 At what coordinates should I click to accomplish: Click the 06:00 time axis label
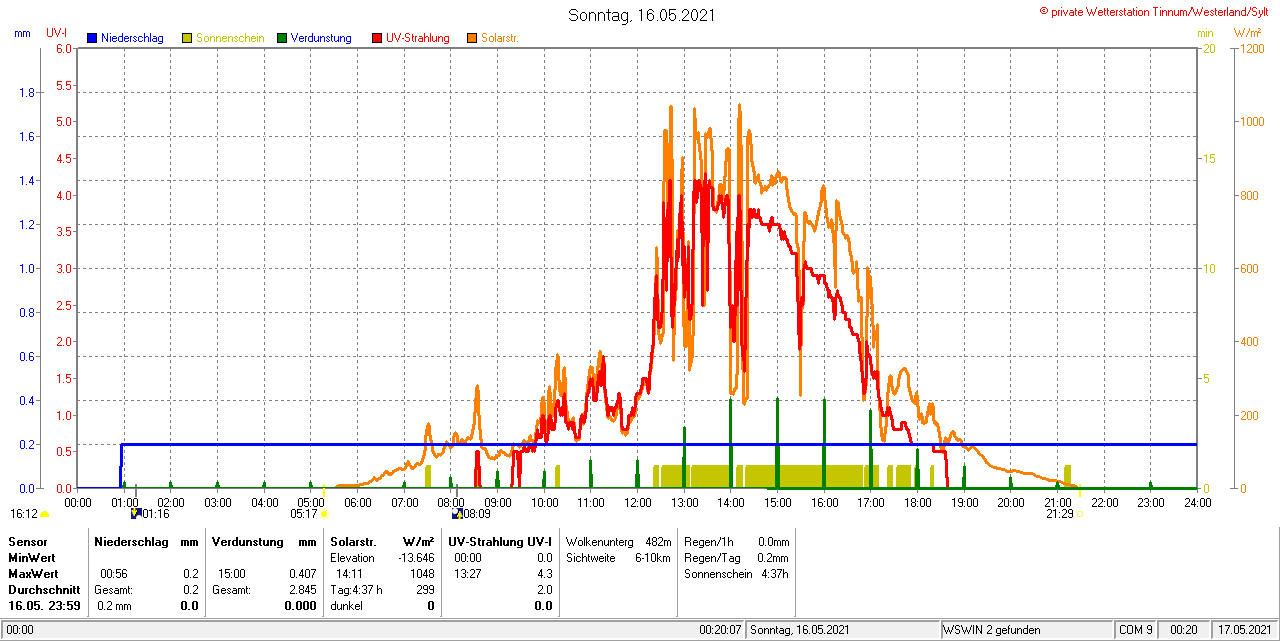357,502
